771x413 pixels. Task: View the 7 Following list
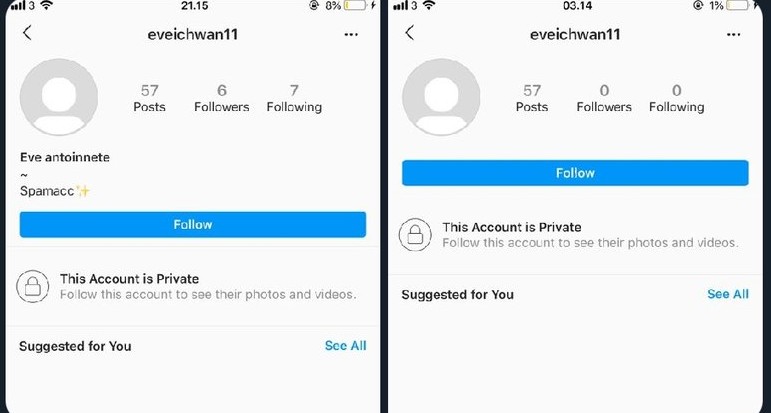point(294,98)
